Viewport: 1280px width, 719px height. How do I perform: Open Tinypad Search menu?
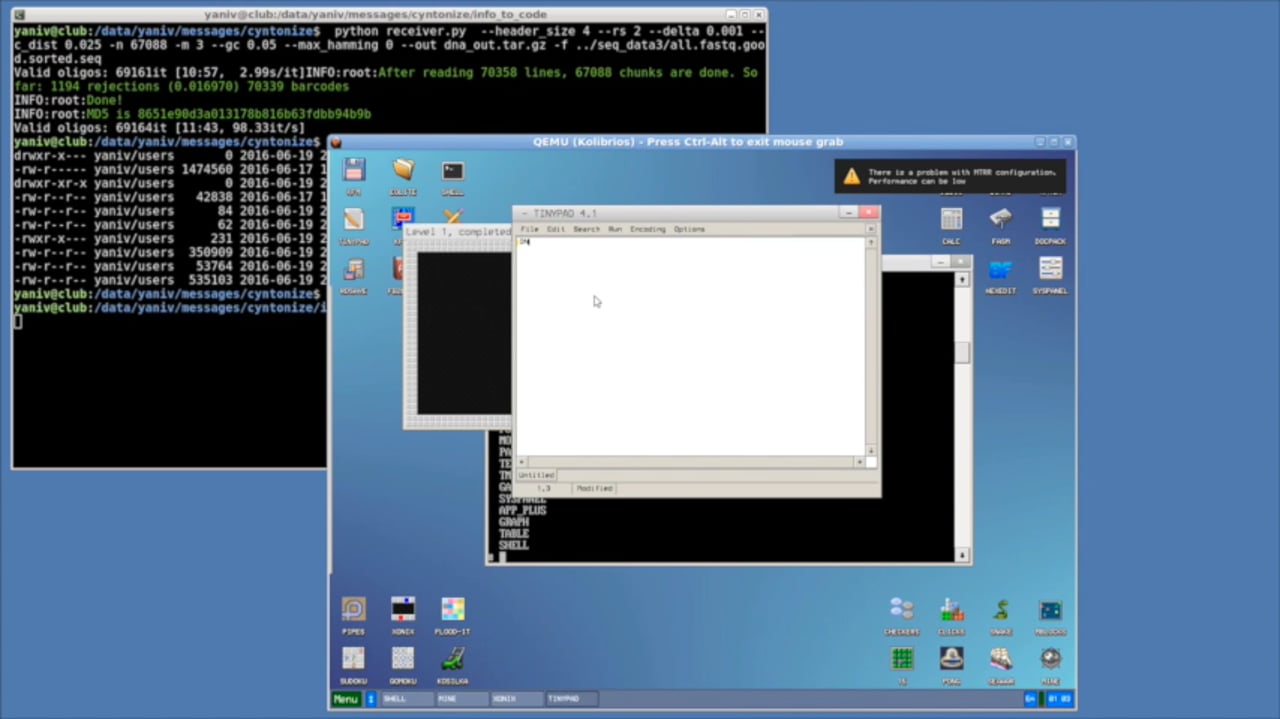[x=586, y=229]
